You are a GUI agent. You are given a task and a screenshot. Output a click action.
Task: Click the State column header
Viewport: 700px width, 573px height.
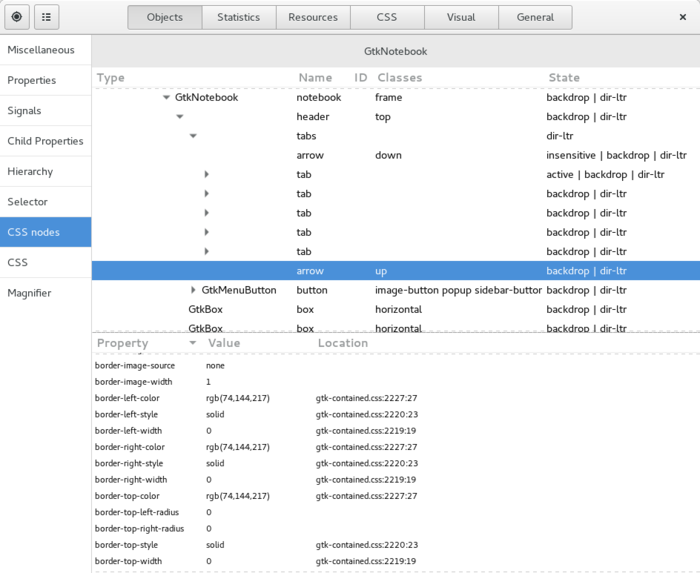[563, 78]
